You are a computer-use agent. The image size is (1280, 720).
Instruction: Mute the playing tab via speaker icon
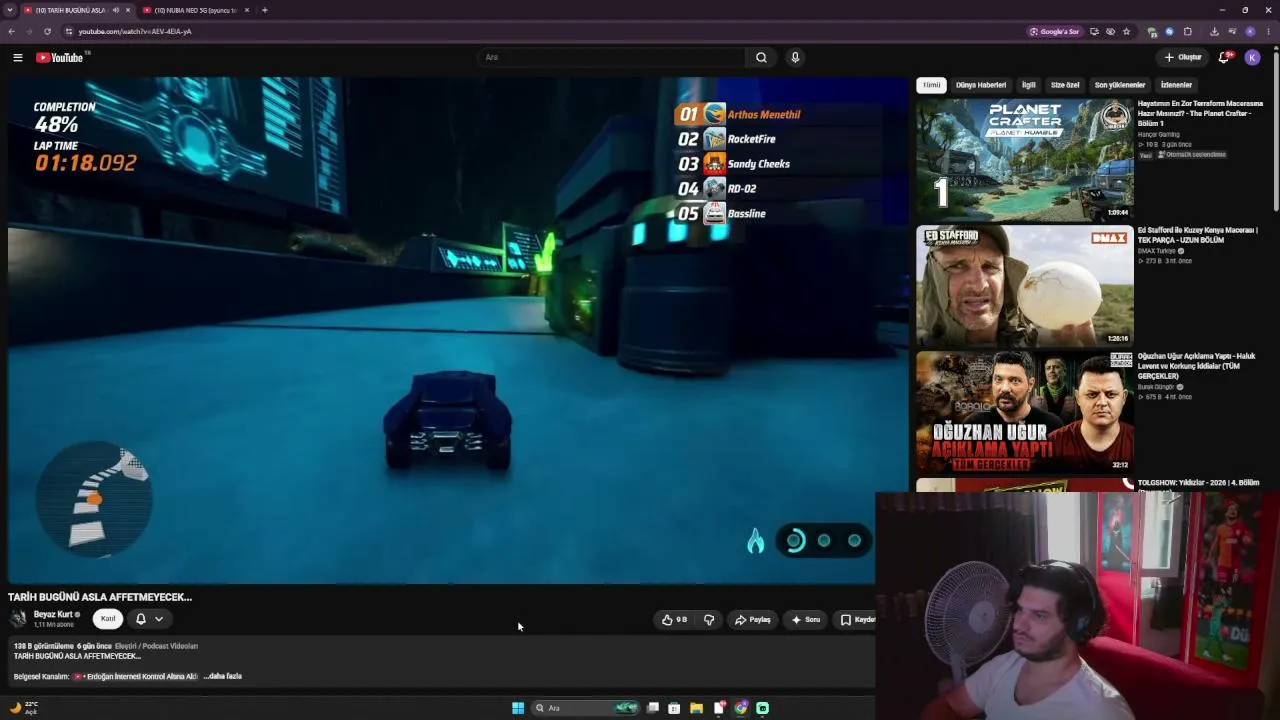coord(116,10)
